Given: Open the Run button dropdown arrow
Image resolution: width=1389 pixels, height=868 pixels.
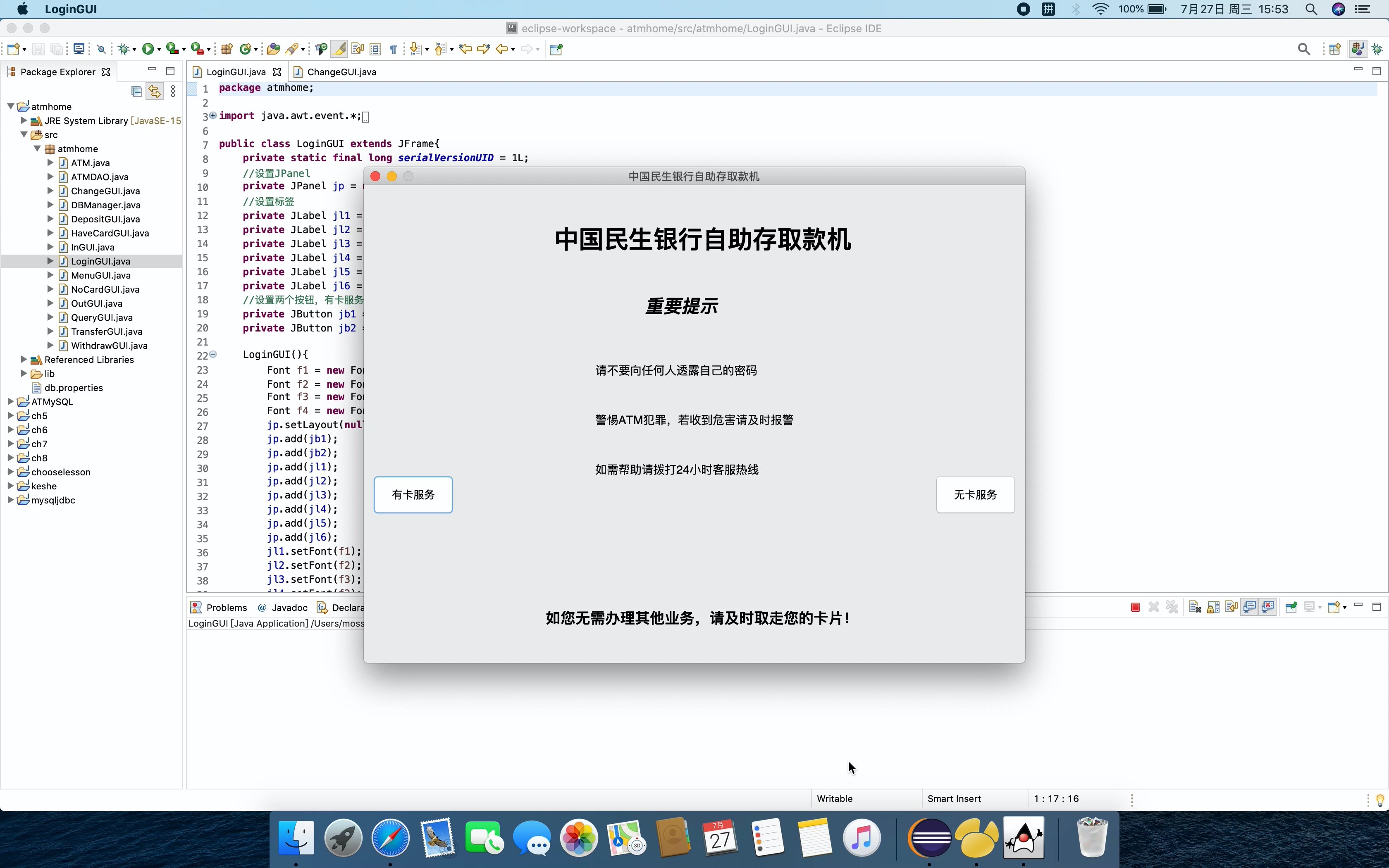Looking at the screenshot, I should [x=159, y=50].
